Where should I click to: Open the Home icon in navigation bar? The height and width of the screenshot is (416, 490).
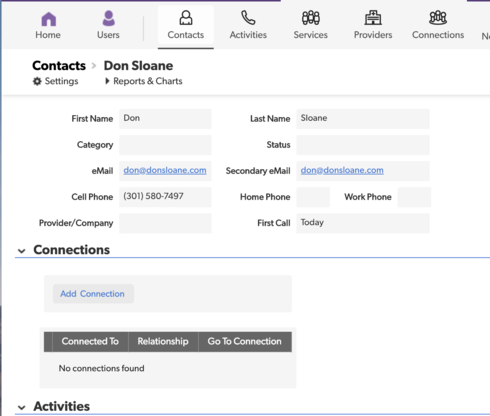coord(48,19)
